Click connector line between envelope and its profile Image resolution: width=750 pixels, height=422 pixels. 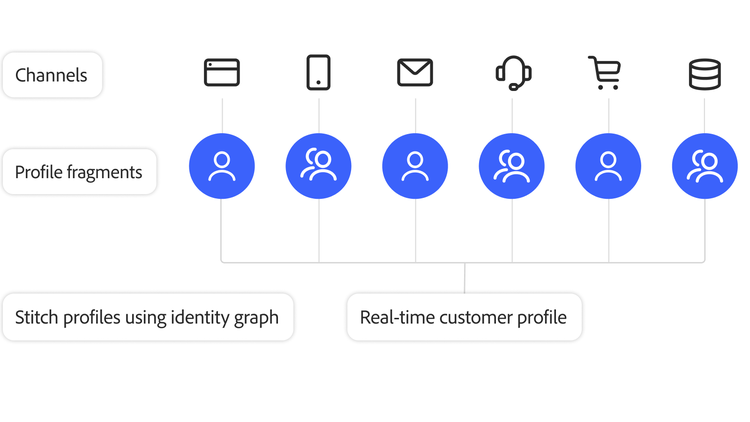click(x=415, y=113)
